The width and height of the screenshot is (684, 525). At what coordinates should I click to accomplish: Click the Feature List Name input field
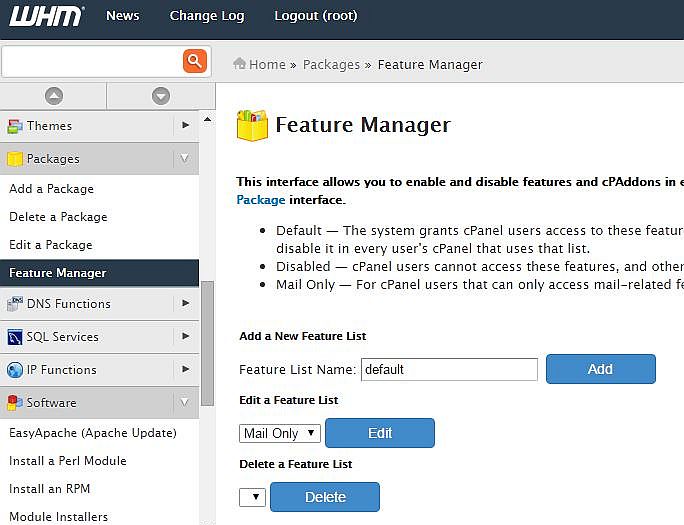(x=449, y=369)
